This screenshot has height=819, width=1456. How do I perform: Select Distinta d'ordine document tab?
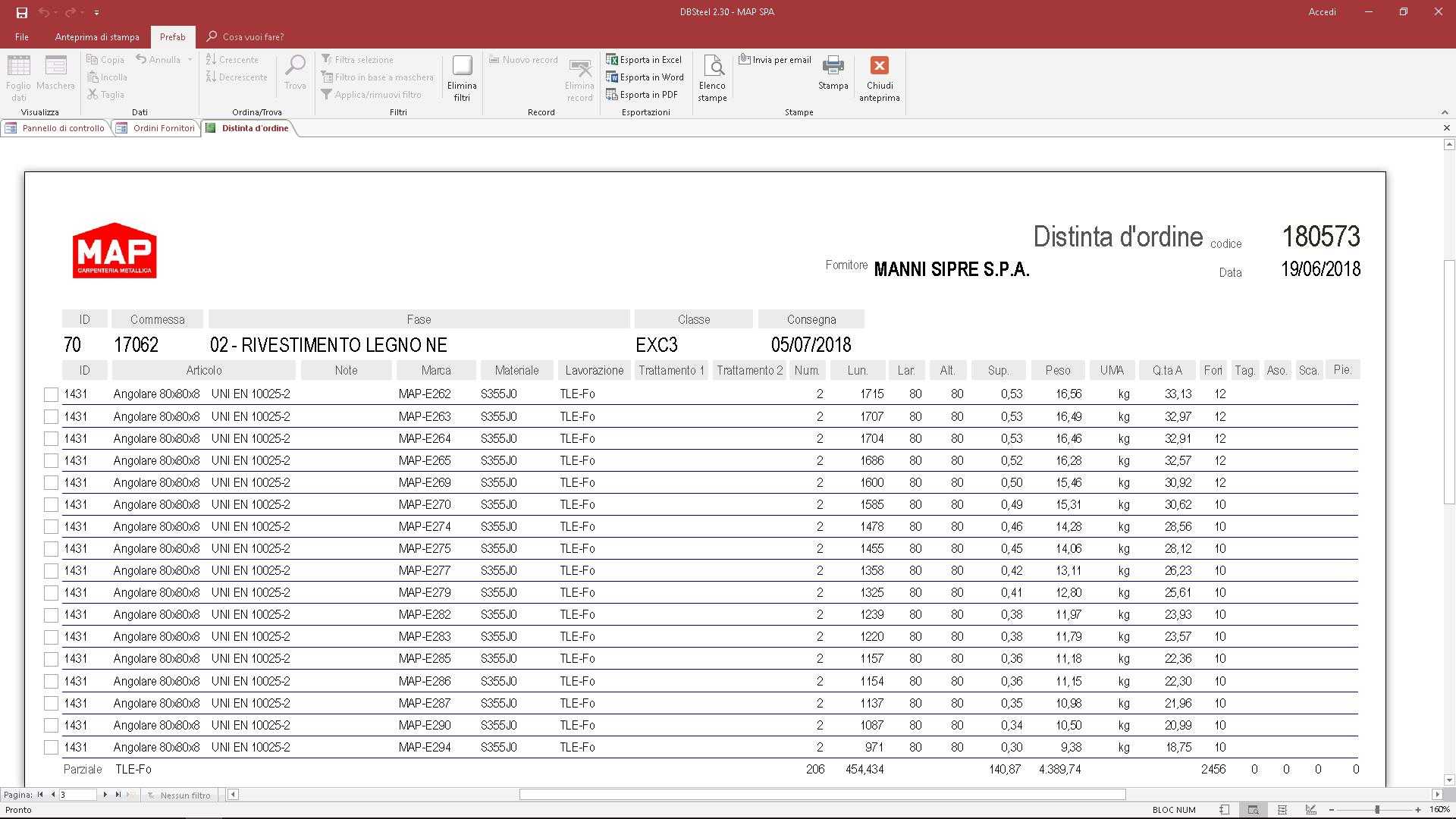coord(248,128)
